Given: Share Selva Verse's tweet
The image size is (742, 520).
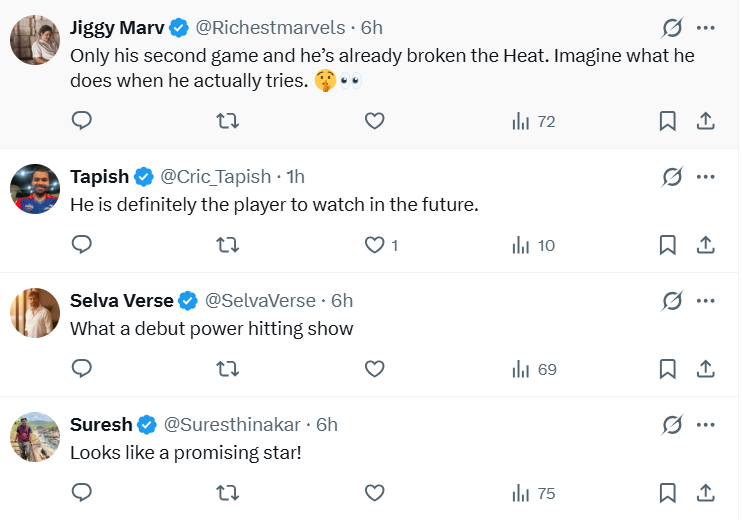Looking at the screenshot, I should tap(704, 369).
